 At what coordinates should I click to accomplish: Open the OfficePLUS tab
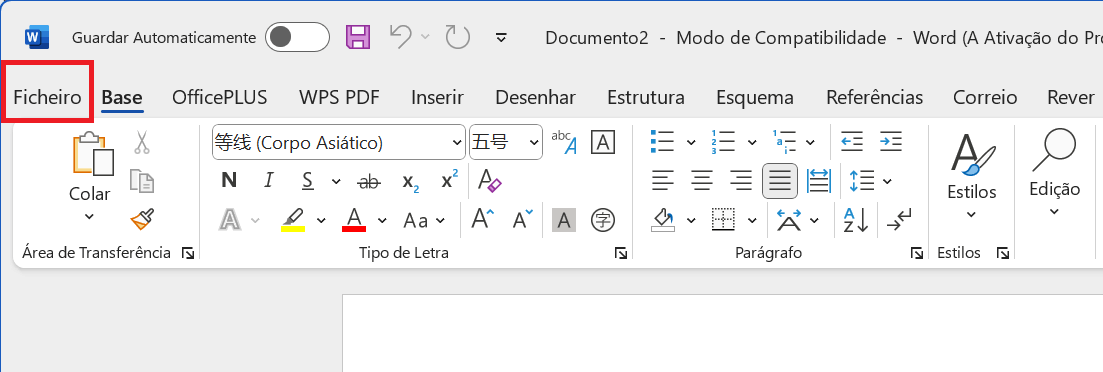[220, 97]
